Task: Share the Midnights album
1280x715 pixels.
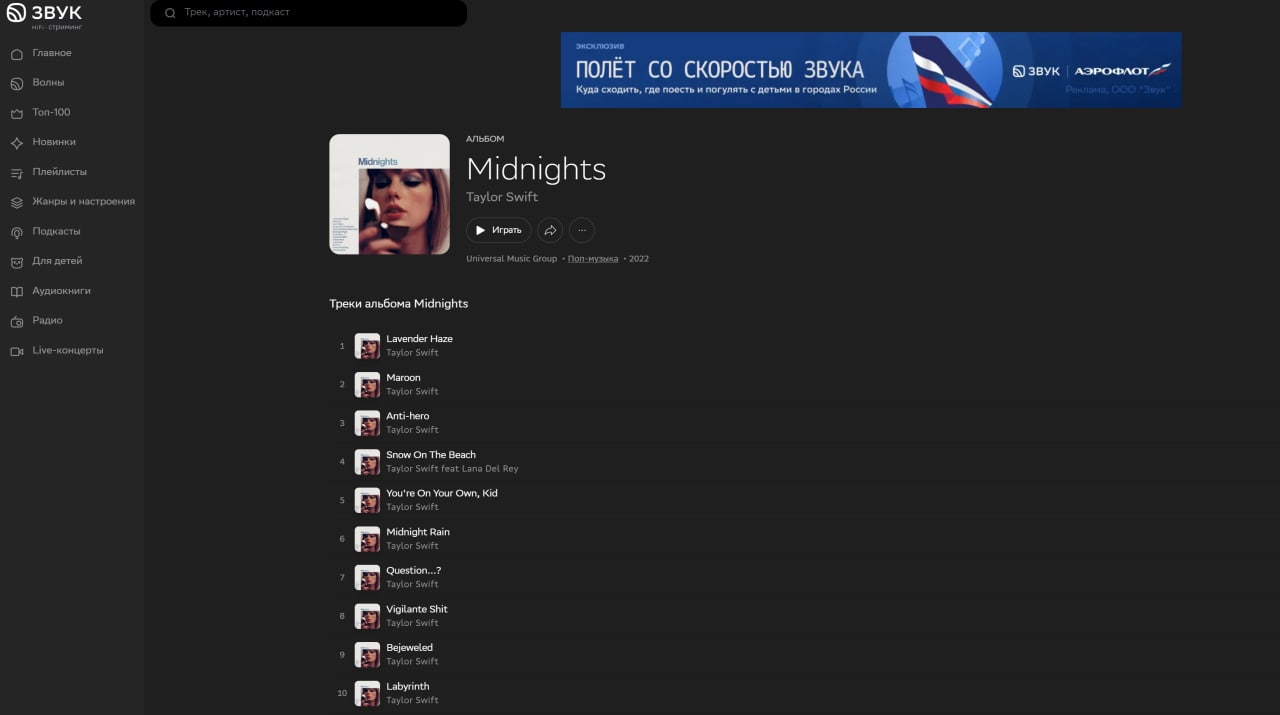Action: click(550, 230)
